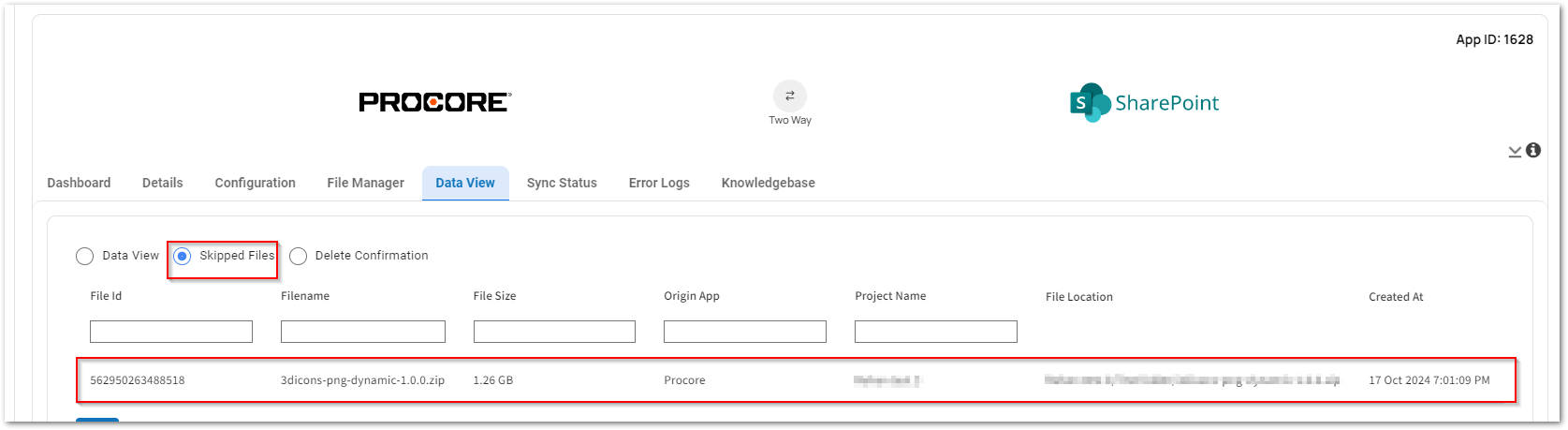Click the File Size column header
This screenshot has height=430, width=1568.
pos(495,296)
